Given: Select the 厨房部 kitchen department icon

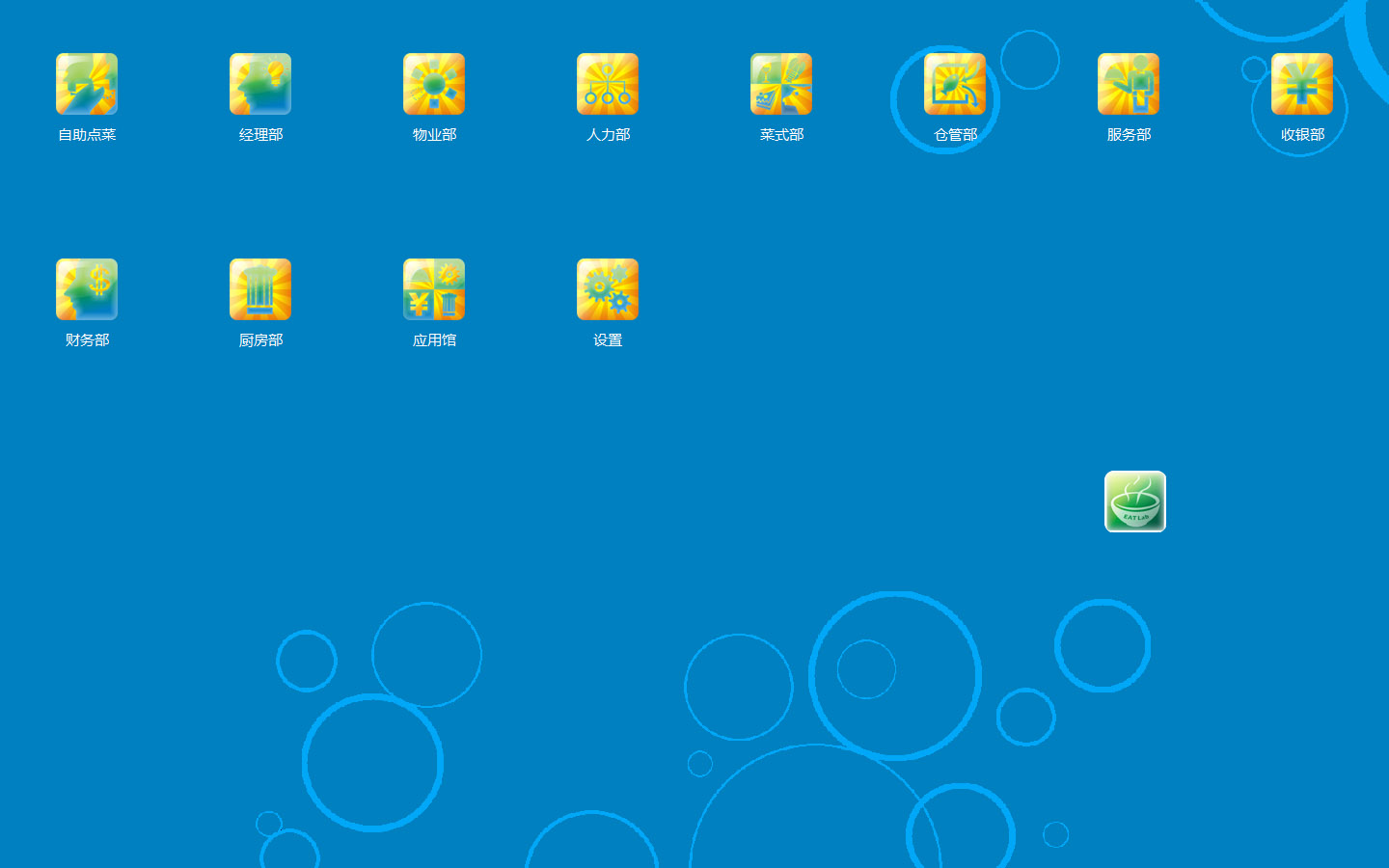Looking at the screenshot, I should point(260,289).
